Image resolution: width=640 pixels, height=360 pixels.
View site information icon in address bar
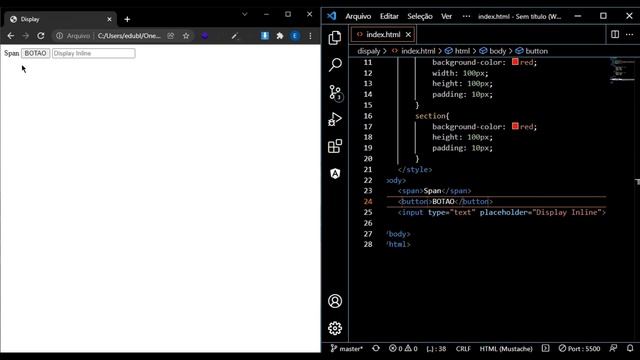click(59, 36)
